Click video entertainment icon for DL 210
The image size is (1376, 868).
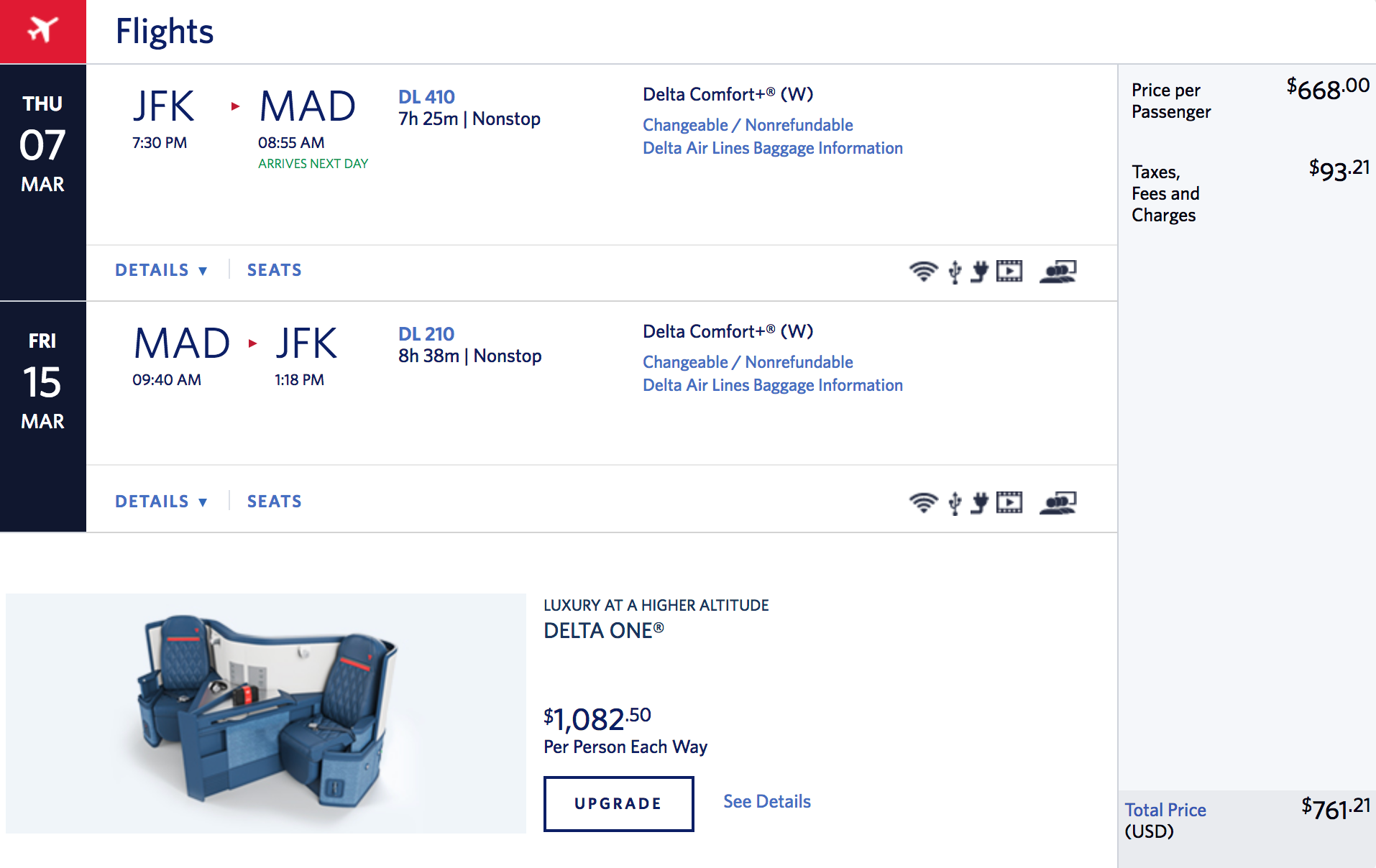[x=1009, y=502]
